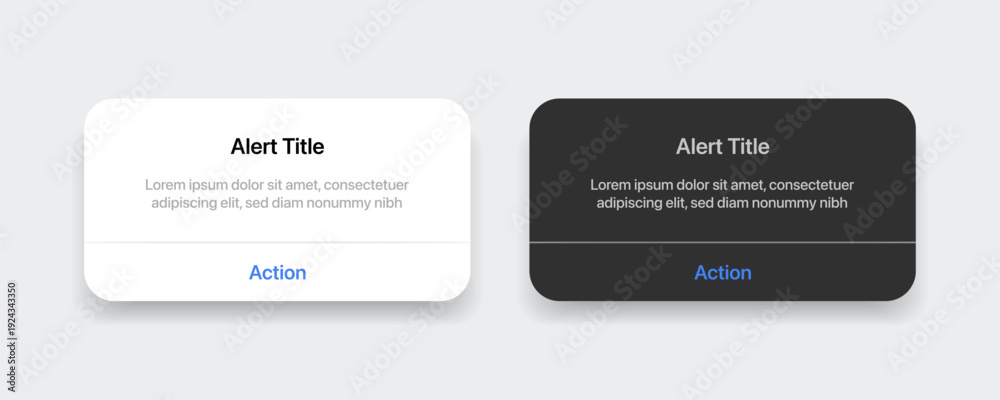Tap Action in the white alert
The image size is (1000, 400).
(277, 272)
